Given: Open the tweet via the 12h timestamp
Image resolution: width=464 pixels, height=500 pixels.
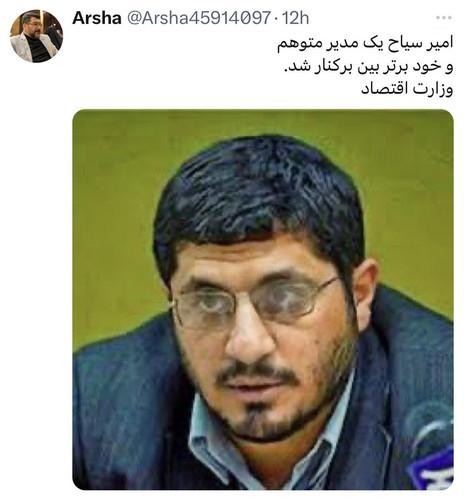Looking at the screenshot, I should [296, 18].
